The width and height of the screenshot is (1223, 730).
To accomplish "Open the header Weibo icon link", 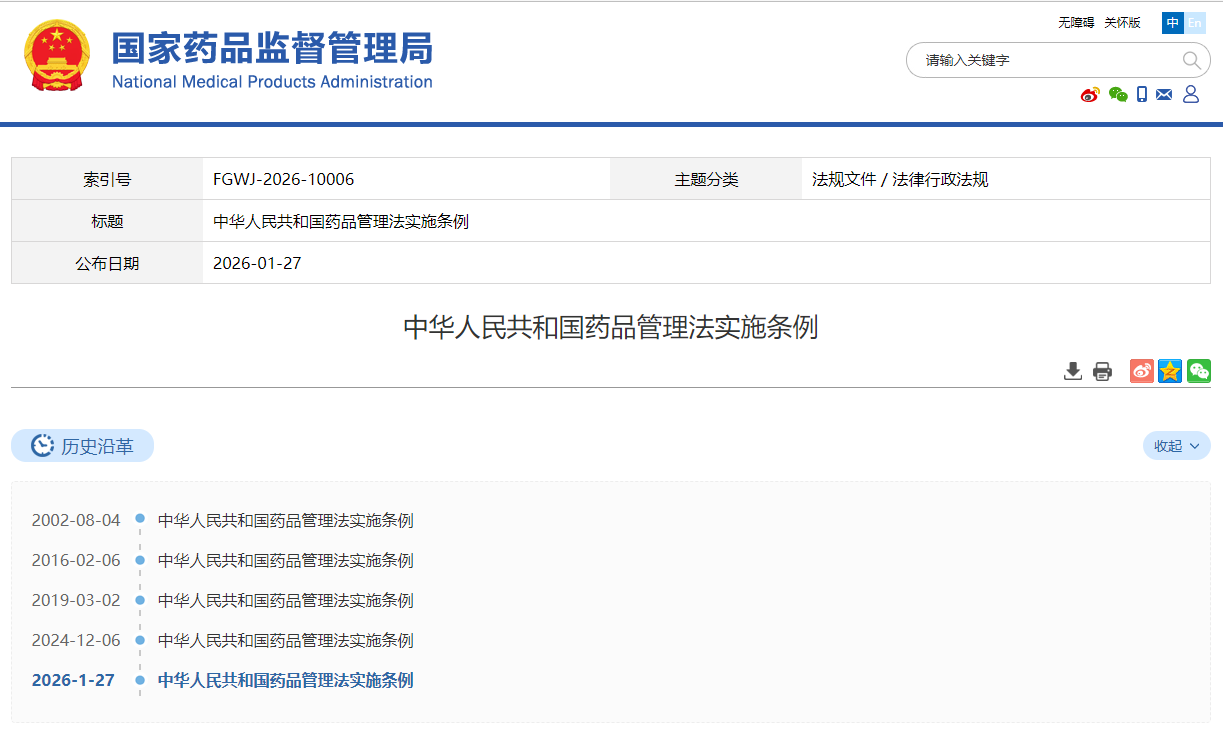I will click(x=1090, y=95).
